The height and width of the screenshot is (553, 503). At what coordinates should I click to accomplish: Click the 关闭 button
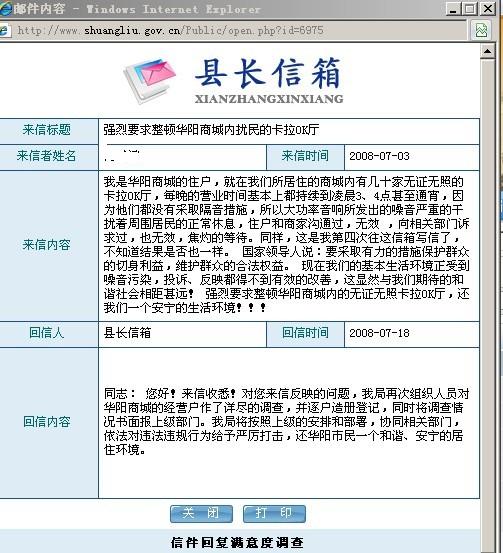[201, 514]
